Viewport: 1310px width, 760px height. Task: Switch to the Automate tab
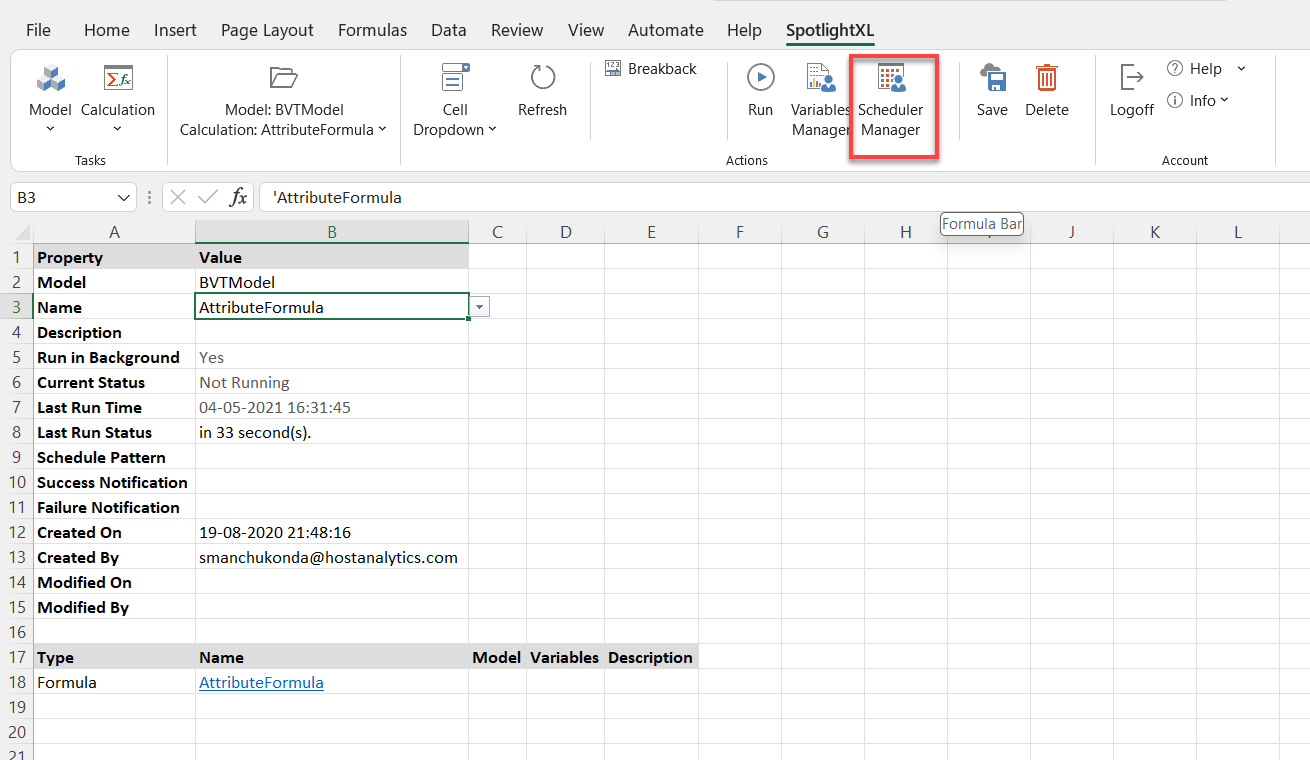[x=666, y=30]
